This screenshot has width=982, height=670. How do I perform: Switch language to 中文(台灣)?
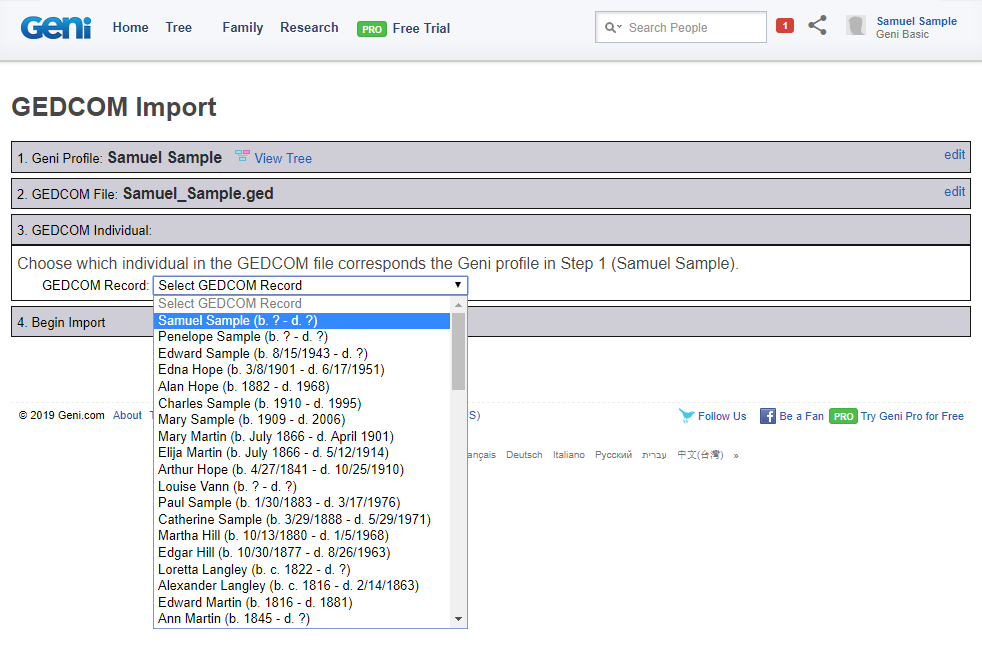(700, 455)
